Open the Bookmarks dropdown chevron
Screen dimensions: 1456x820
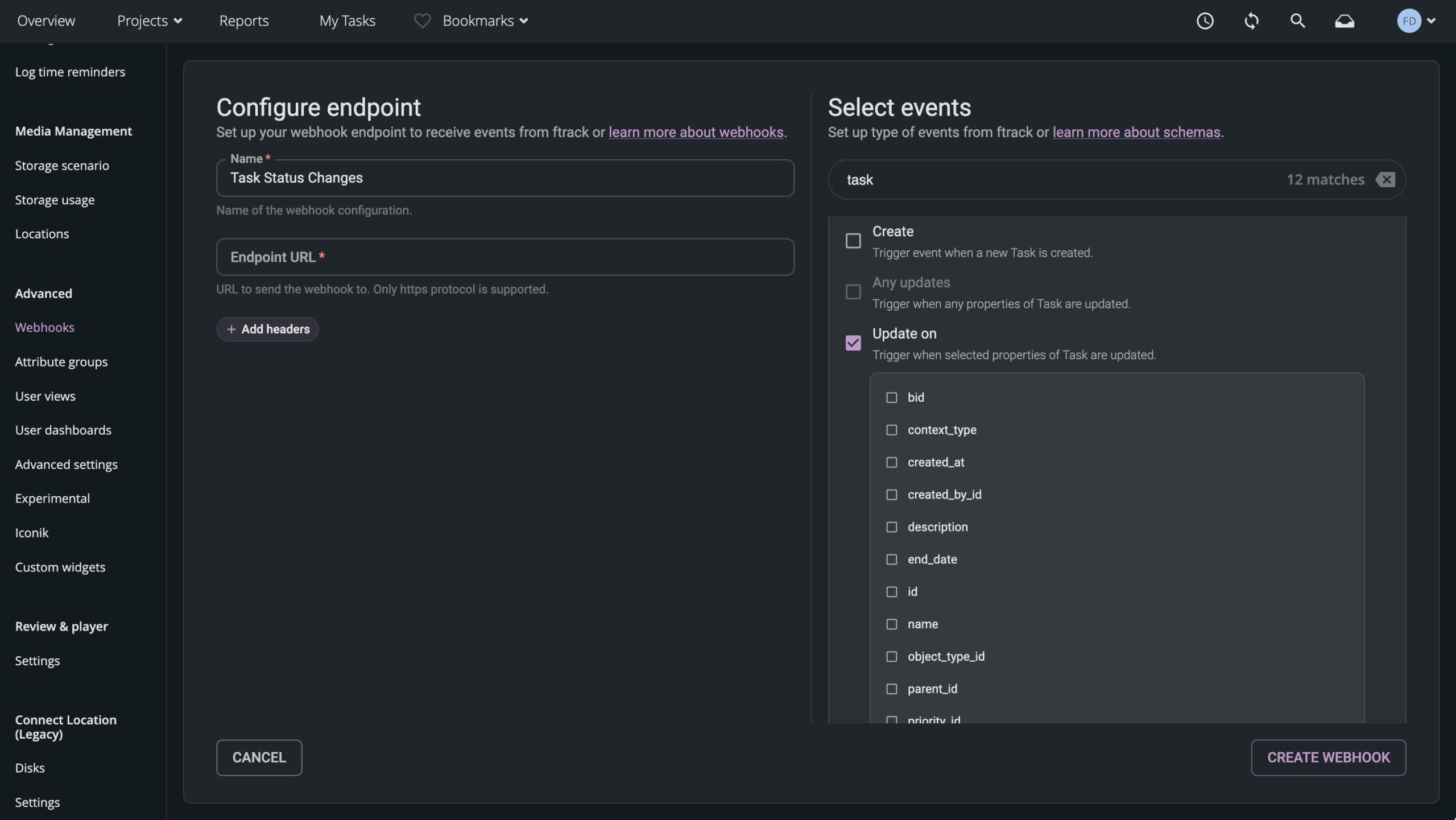pyautogui.click(x=524, y=20)
